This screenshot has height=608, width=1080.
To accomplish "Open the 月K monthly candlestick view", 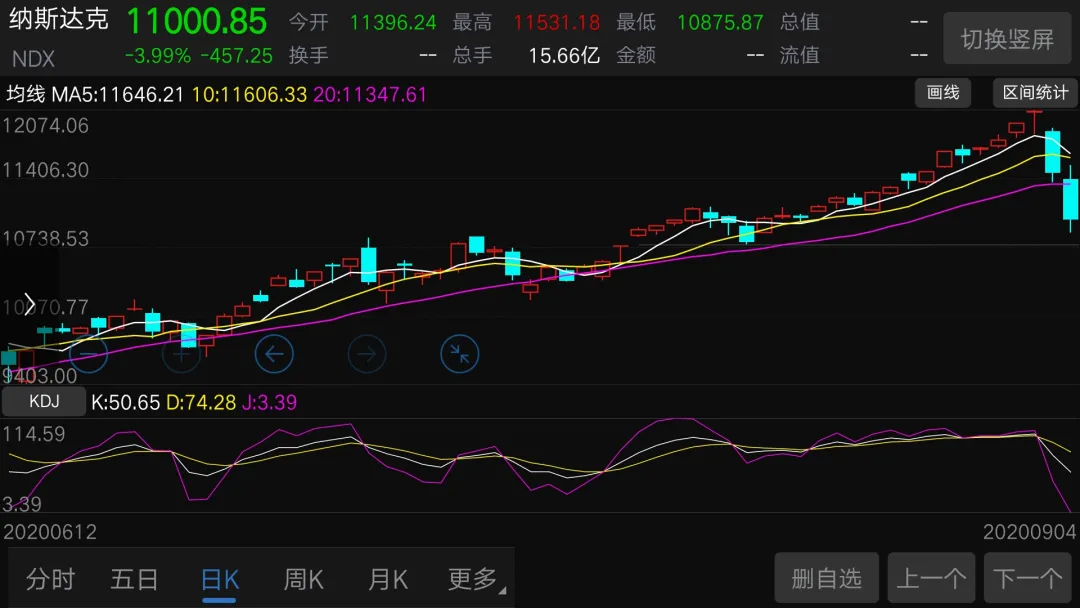I will (x=387, y=578).
